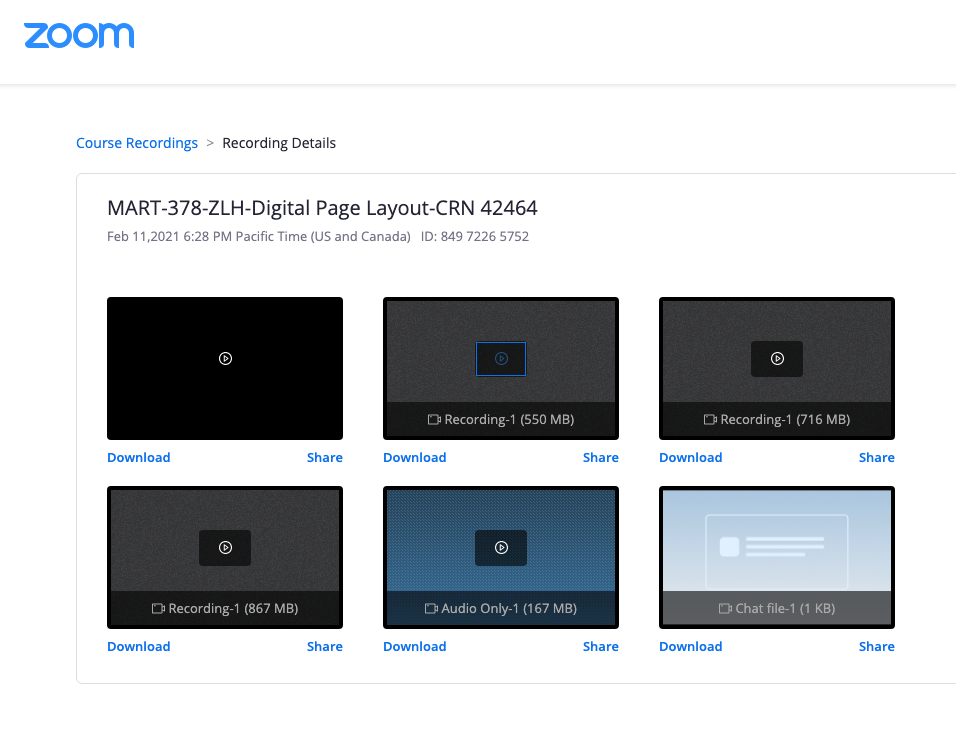The height and width of the screenshot is (738, 956).
Task: Click the meeting ID 849 7226 5752
Action: (475, 237)
